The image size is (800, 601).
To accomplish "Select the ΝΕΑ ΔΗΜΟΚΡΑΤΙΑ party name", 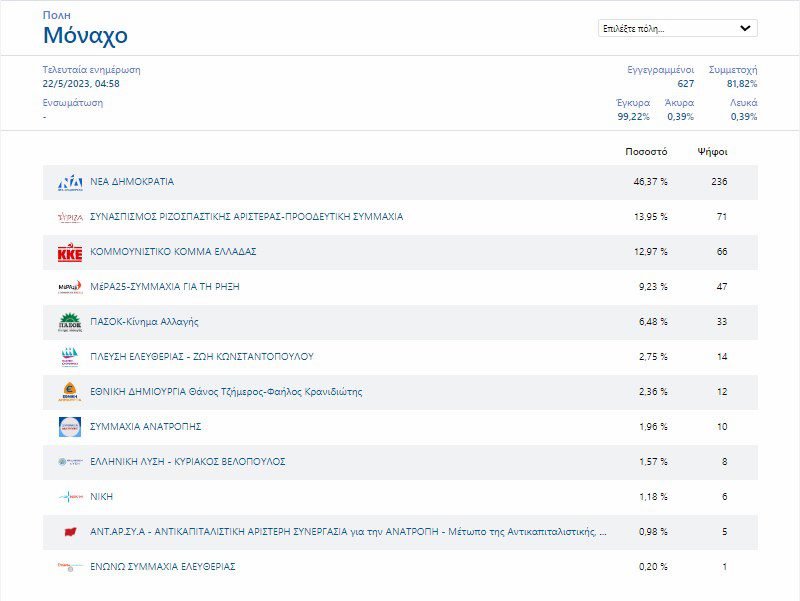I will coord(132,182).
